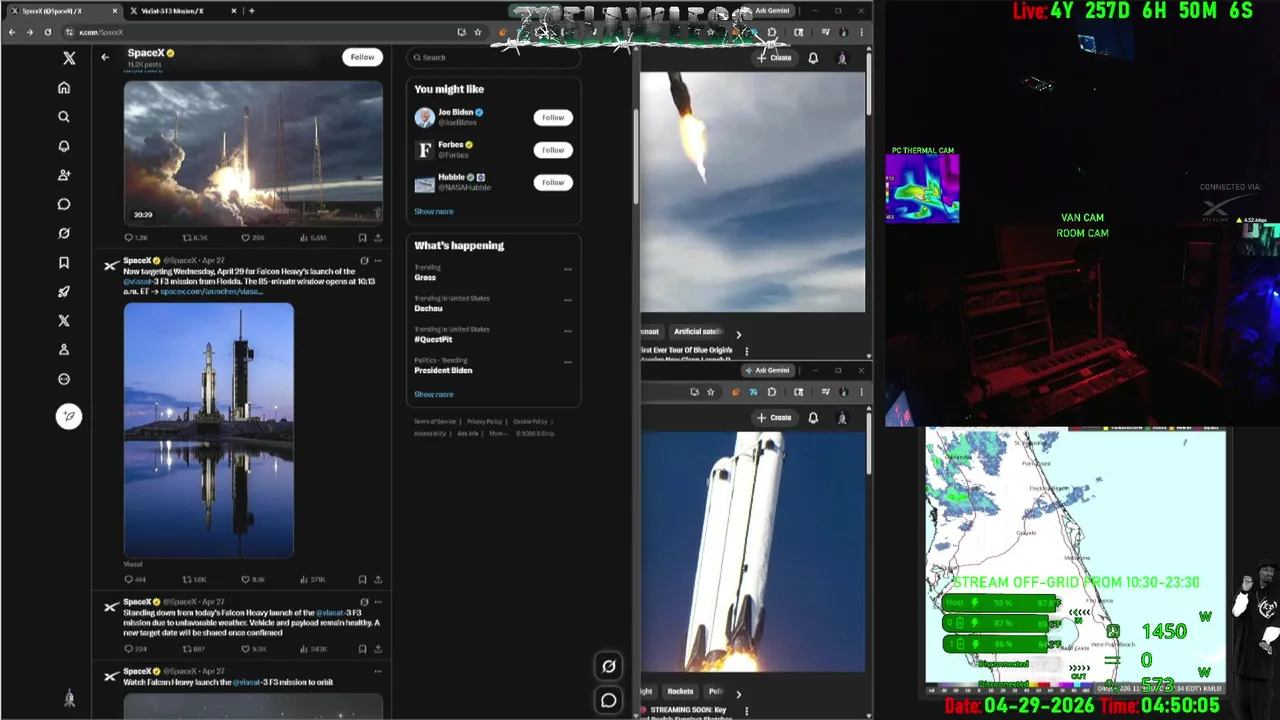Share the Standing down post

(x=378, y=649)
